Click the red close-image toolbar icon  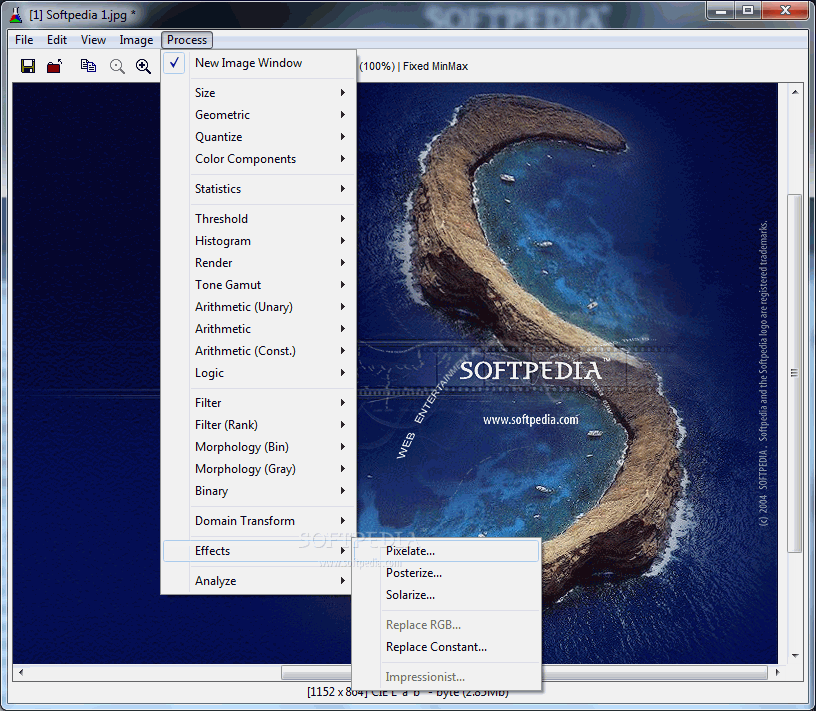pyautogui.click(x=54, y=66)
